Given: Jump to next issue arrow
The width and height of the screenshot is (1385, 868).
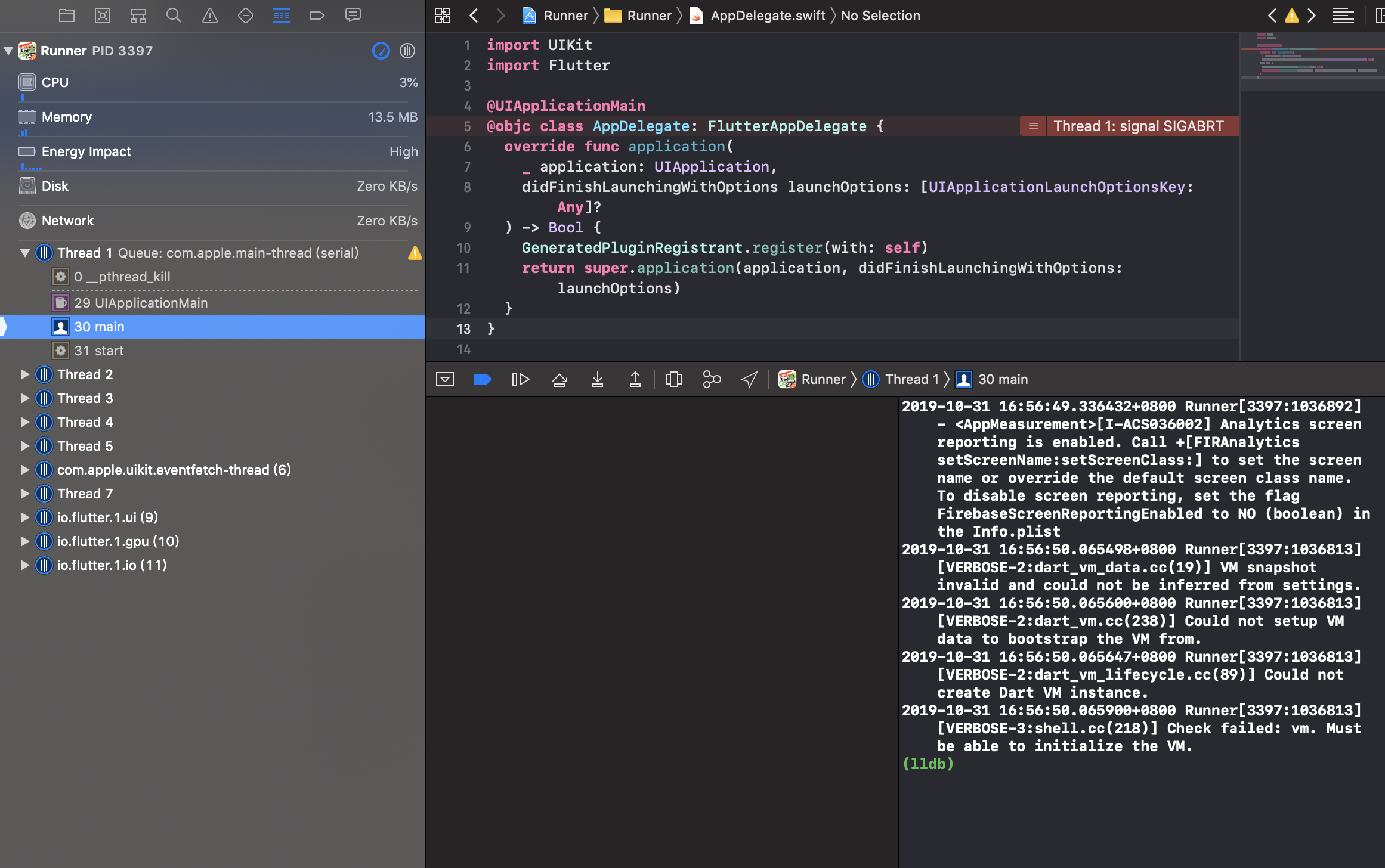Looking at the screenshot, I should (x=1312, y=15).
